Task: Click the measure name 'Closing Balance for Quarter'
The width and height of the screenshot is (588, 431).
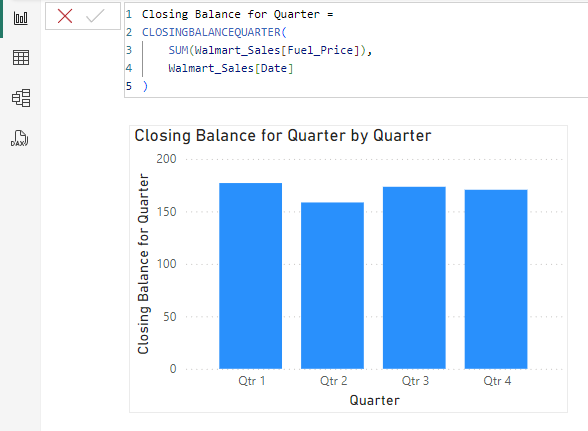Action: pyautogui.click(x=231, y=14)
